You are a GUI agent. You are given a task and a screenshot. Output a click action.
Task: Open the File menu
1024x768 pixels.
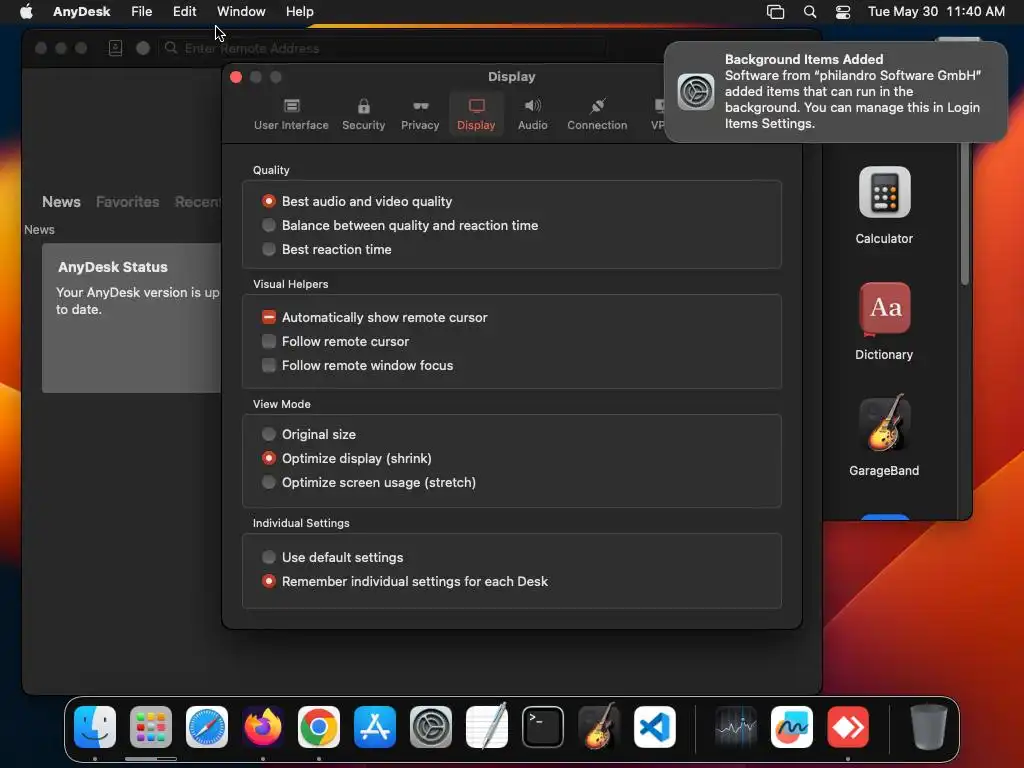click(x=142, y=12)
